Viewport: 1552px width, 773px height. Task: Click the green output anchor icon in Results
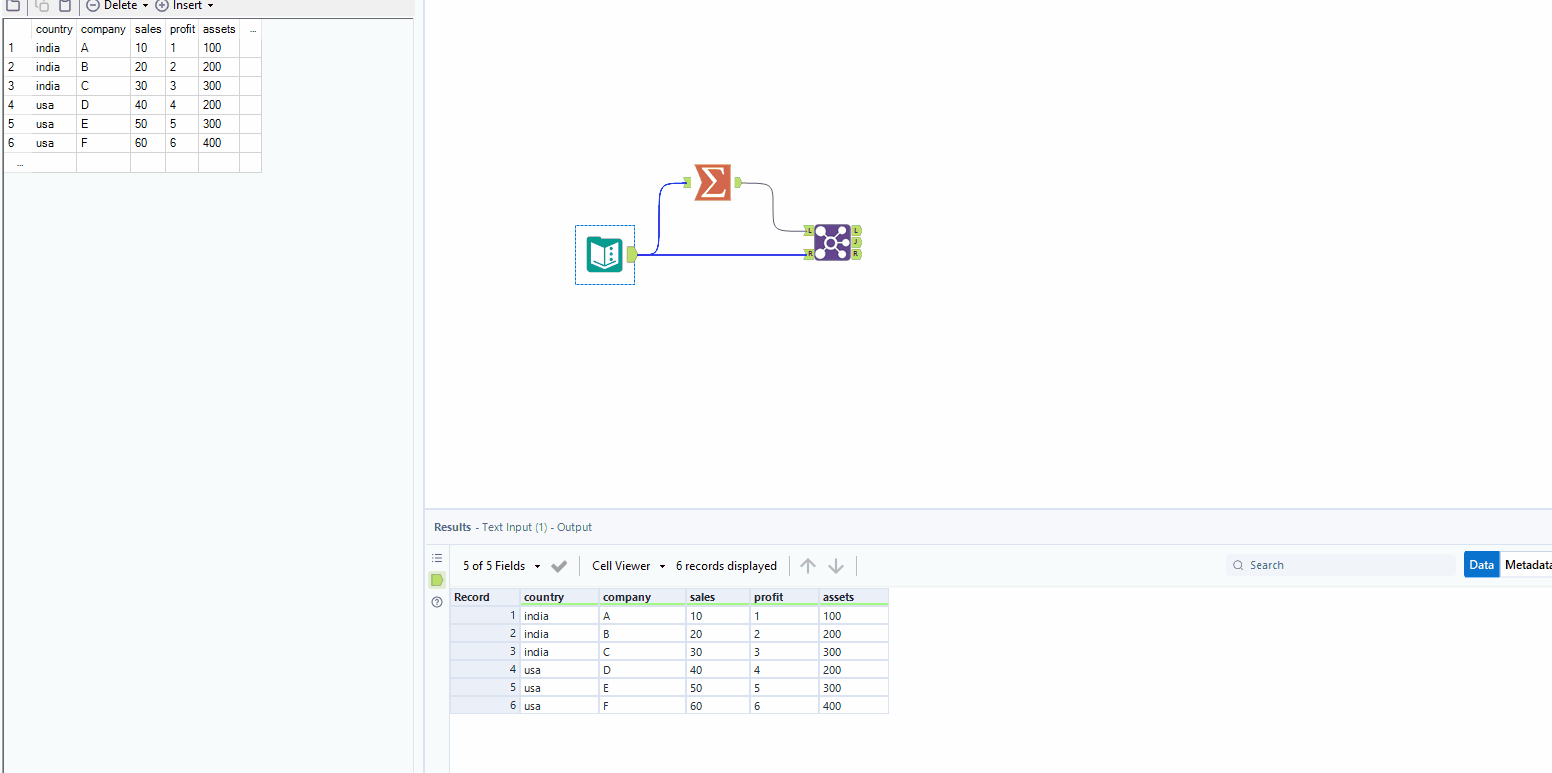click(437, 580)
